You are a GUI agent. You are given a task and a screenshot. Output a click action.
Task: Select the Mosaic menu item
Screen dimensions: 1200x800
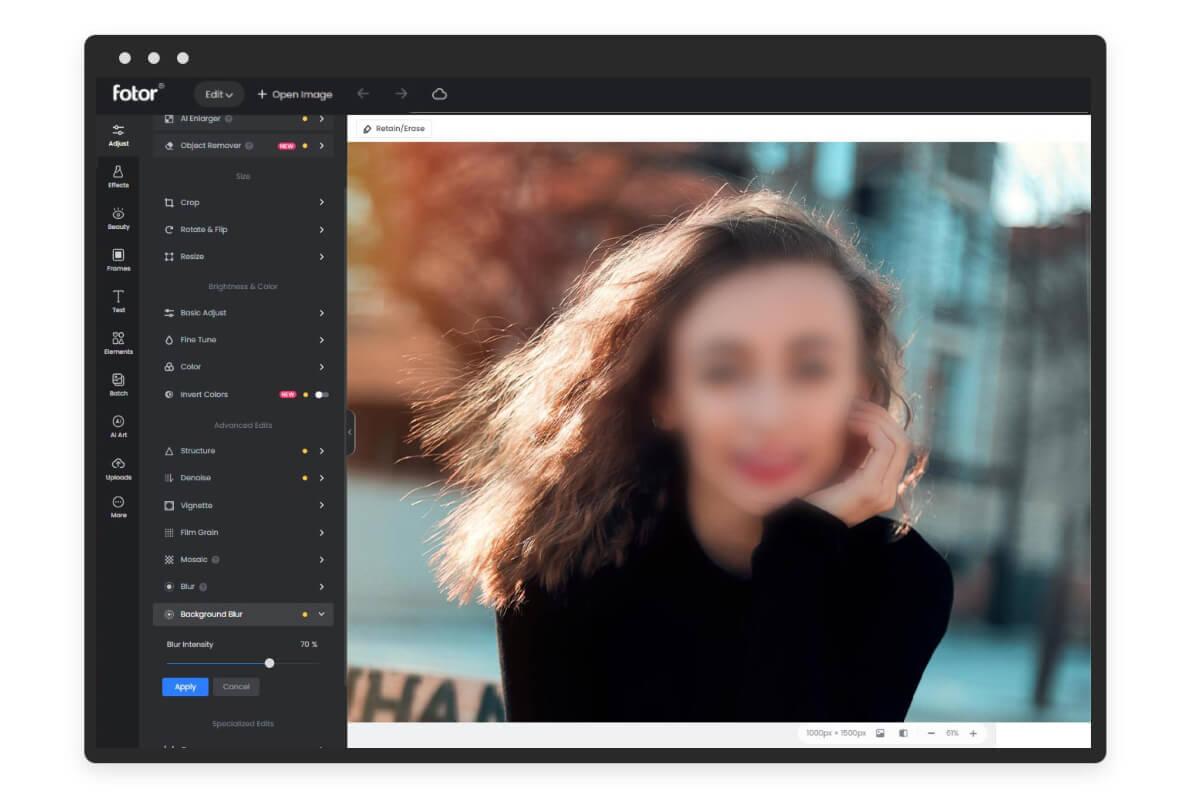click(x=243, y=560)
